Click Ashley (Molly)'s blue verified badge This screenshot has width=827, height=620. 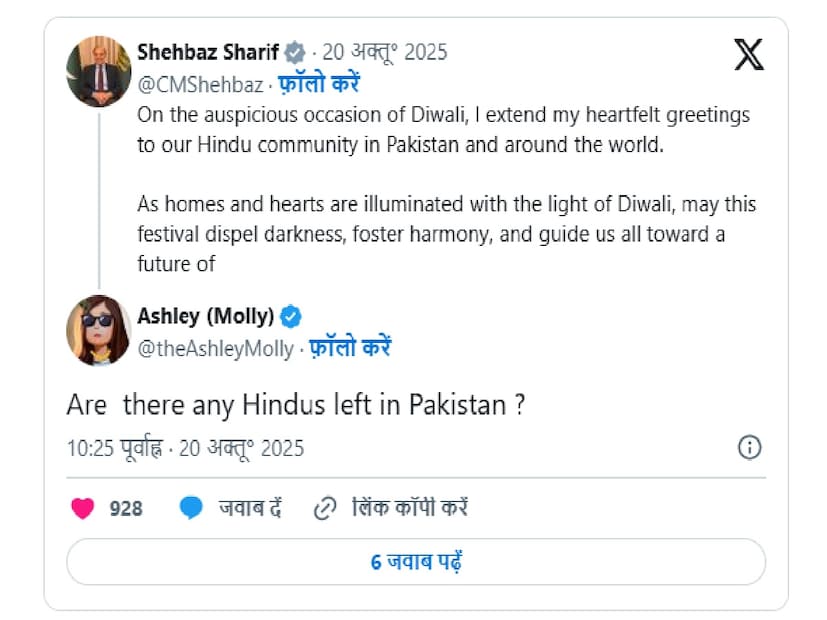290,317
